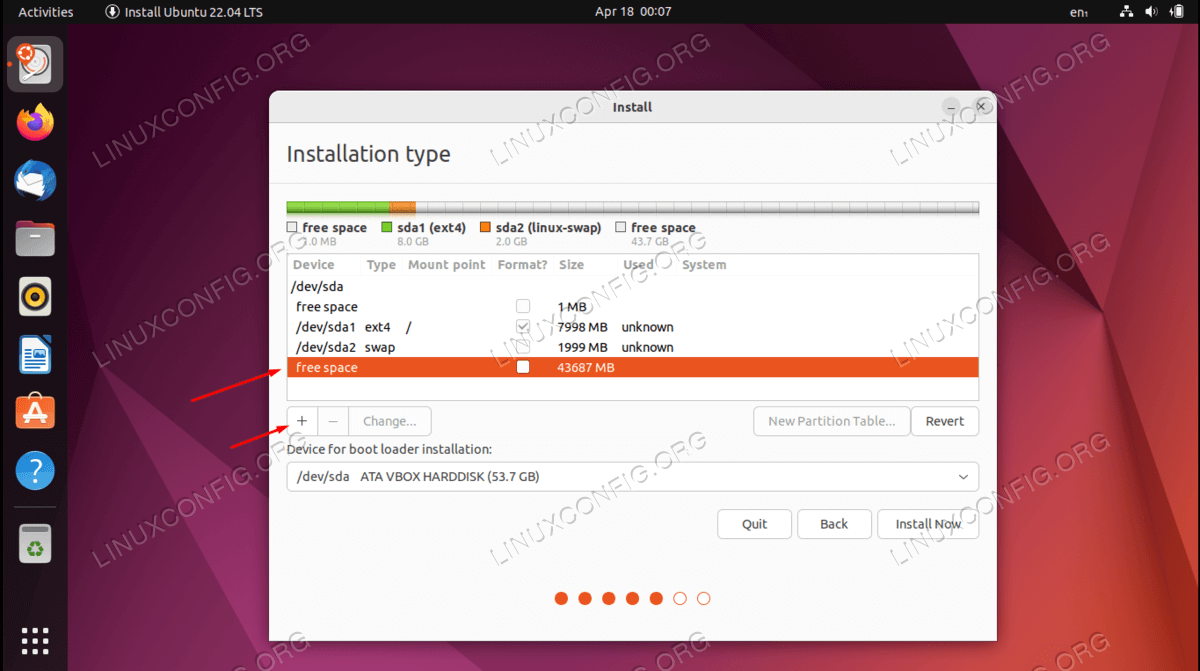Click the Type column header
The width and height of the screenshot is (1200, 671).
[x=381, y=265]
